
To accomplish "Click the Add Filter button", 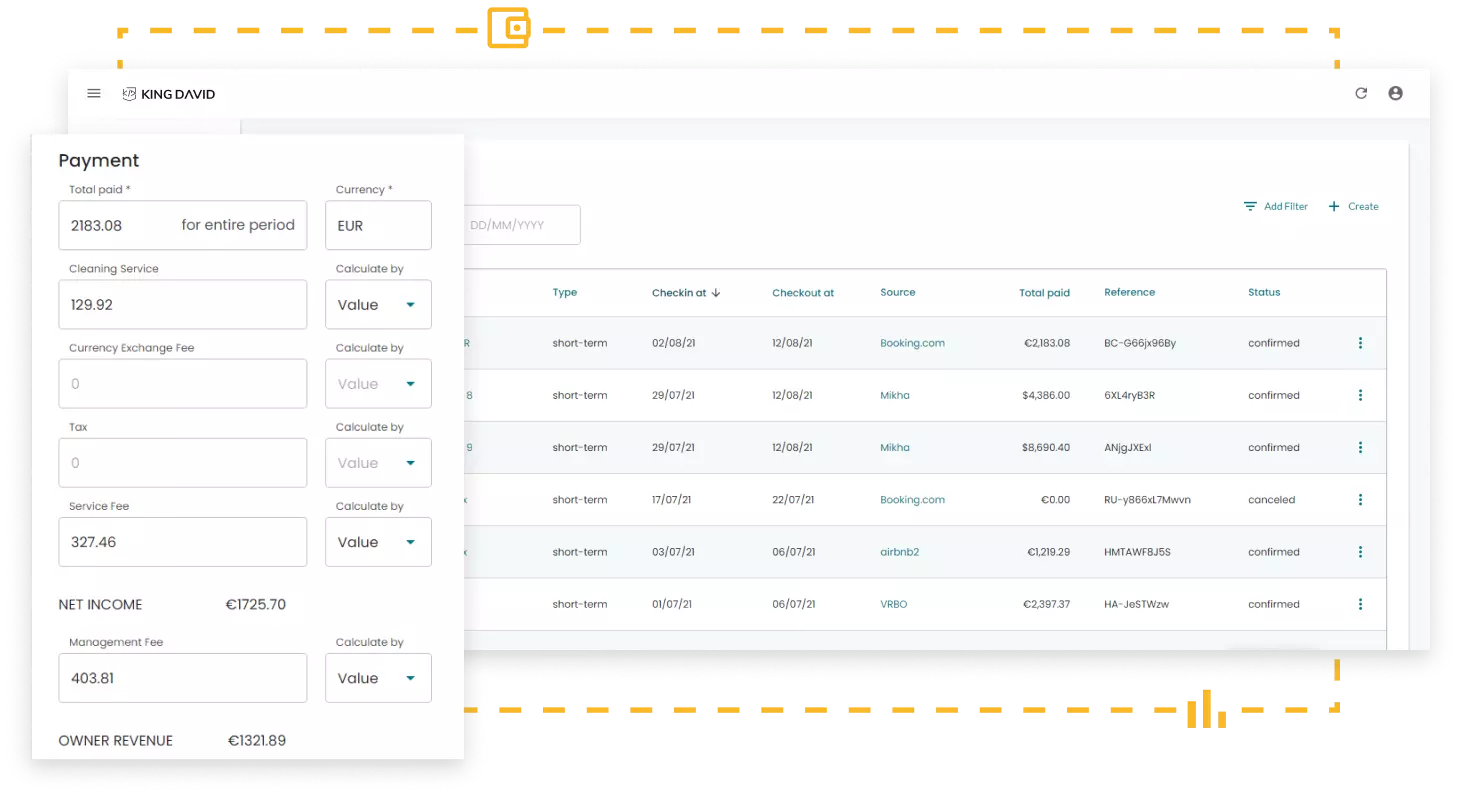I will point(1275,206).
